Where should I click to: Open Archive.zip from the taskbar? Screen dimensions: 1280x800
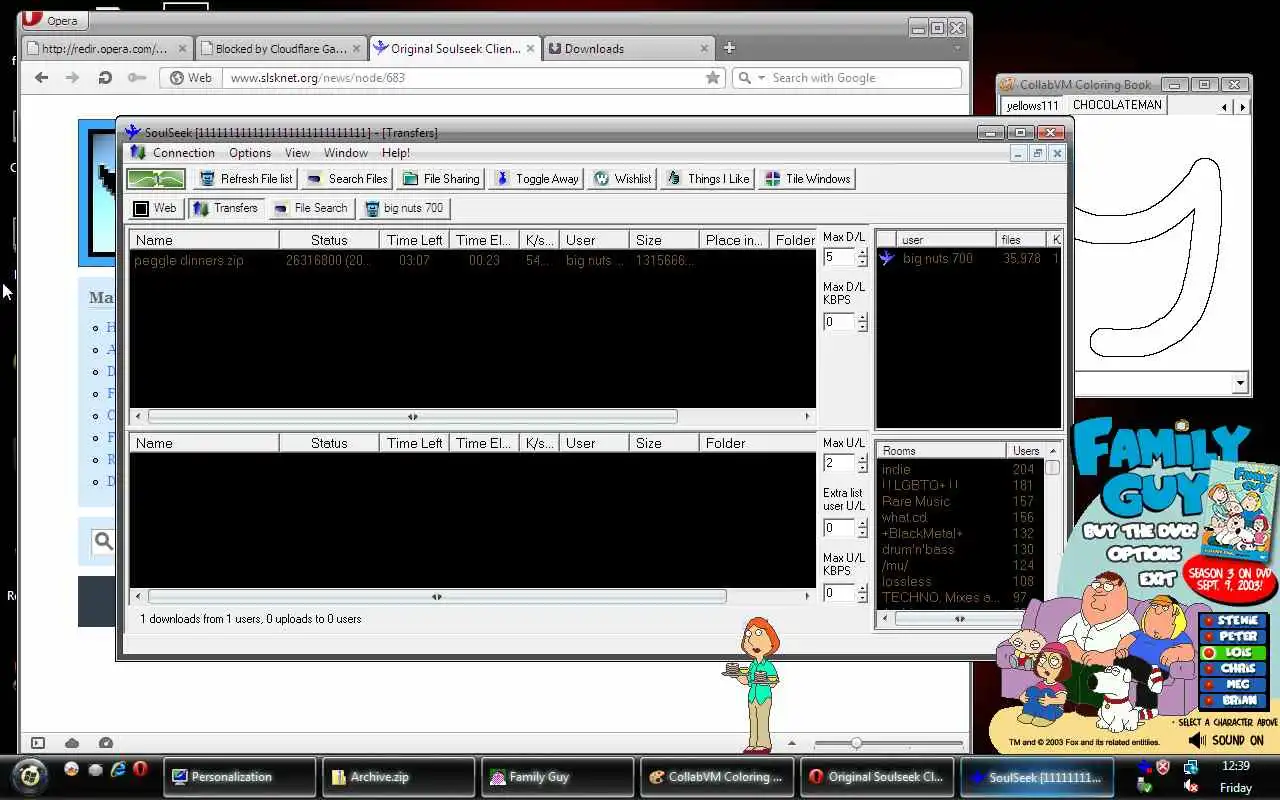click(398, 777)
